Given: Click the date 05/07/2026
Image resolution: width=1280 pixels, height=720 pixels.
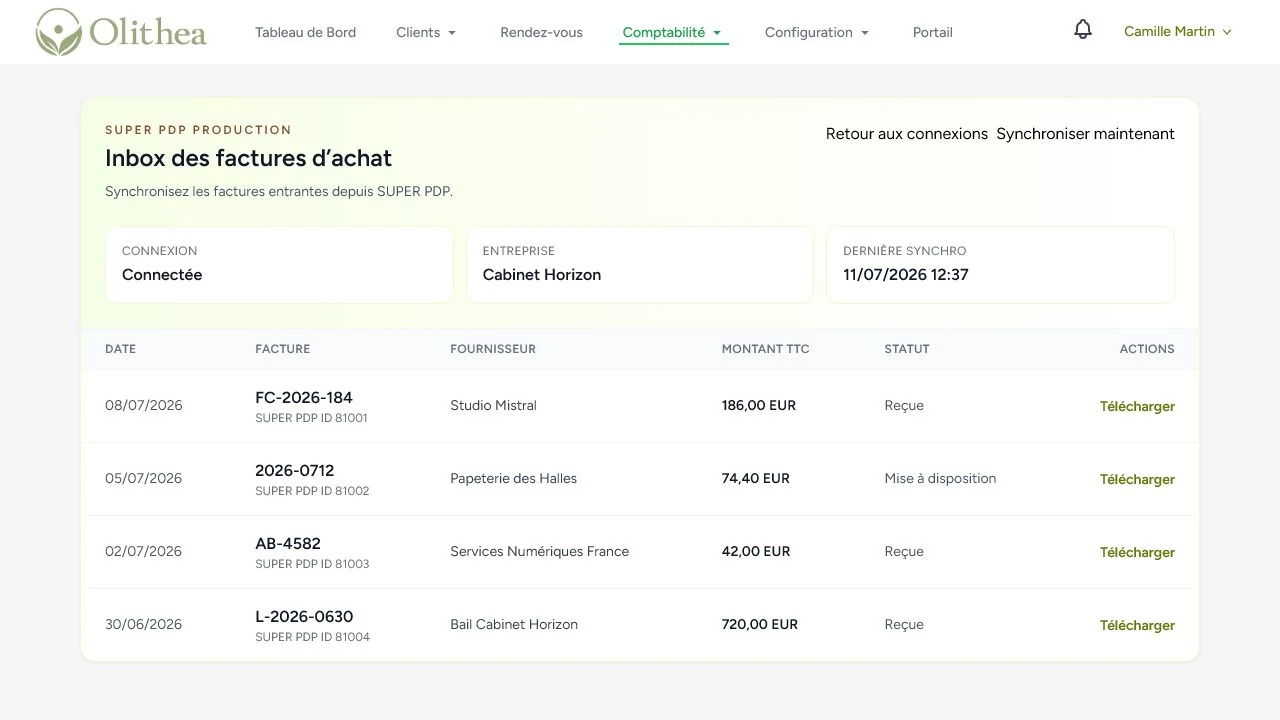Looking at the screenshot, I should coord(143,478).
